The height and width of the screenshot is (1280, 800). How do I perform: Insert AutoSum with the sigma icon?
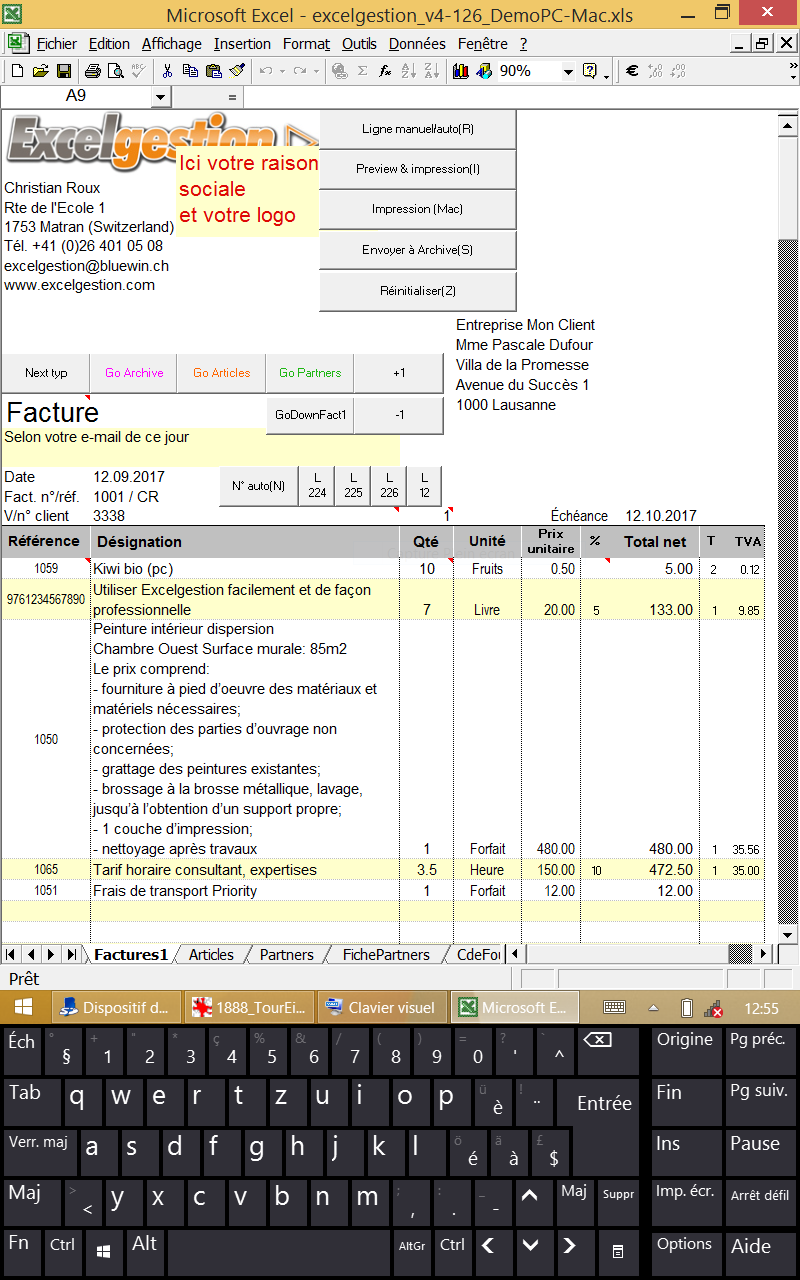click(362, 71)
